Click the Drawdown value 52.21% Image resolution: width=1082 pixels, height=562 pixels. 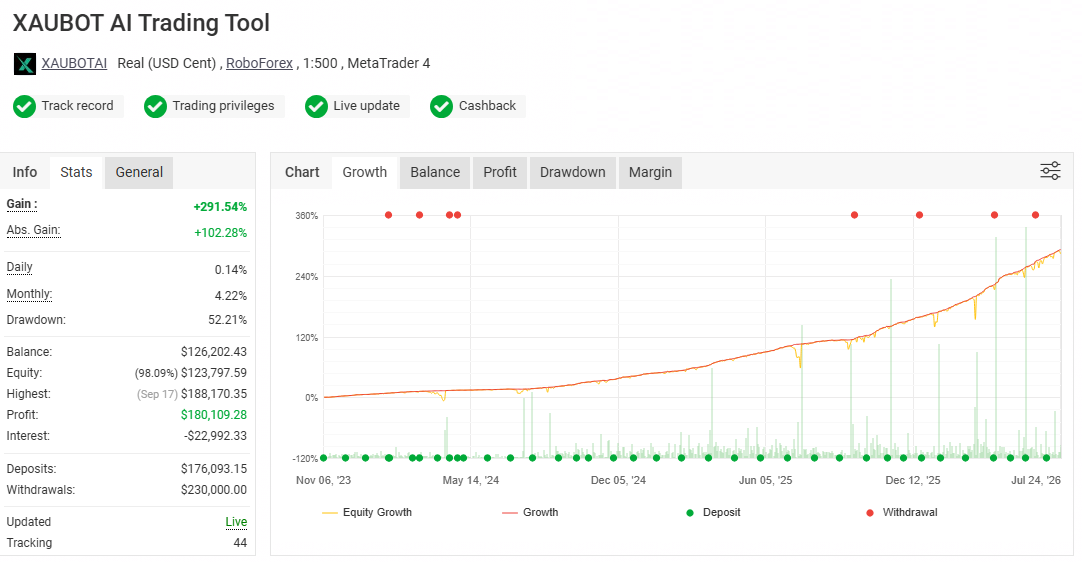tap(228, 320)
